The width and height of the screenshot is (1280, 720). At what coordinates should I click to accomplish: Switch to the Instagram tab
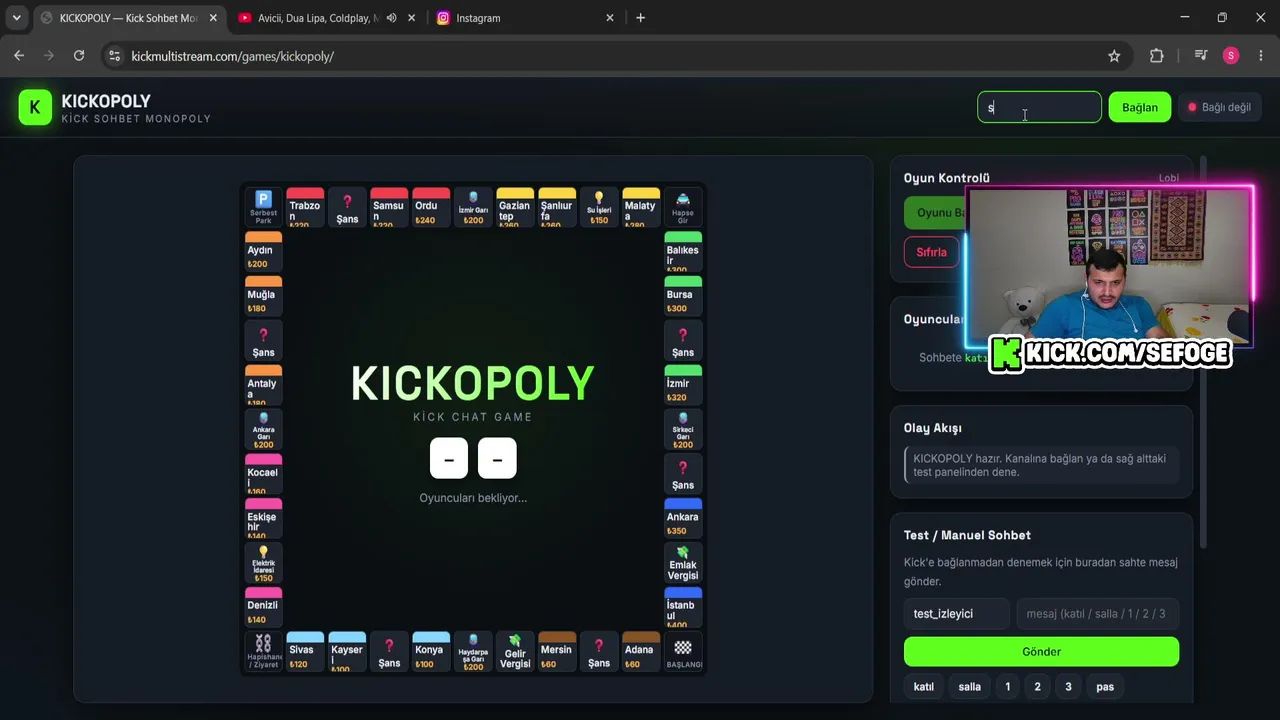coord(525,18)
